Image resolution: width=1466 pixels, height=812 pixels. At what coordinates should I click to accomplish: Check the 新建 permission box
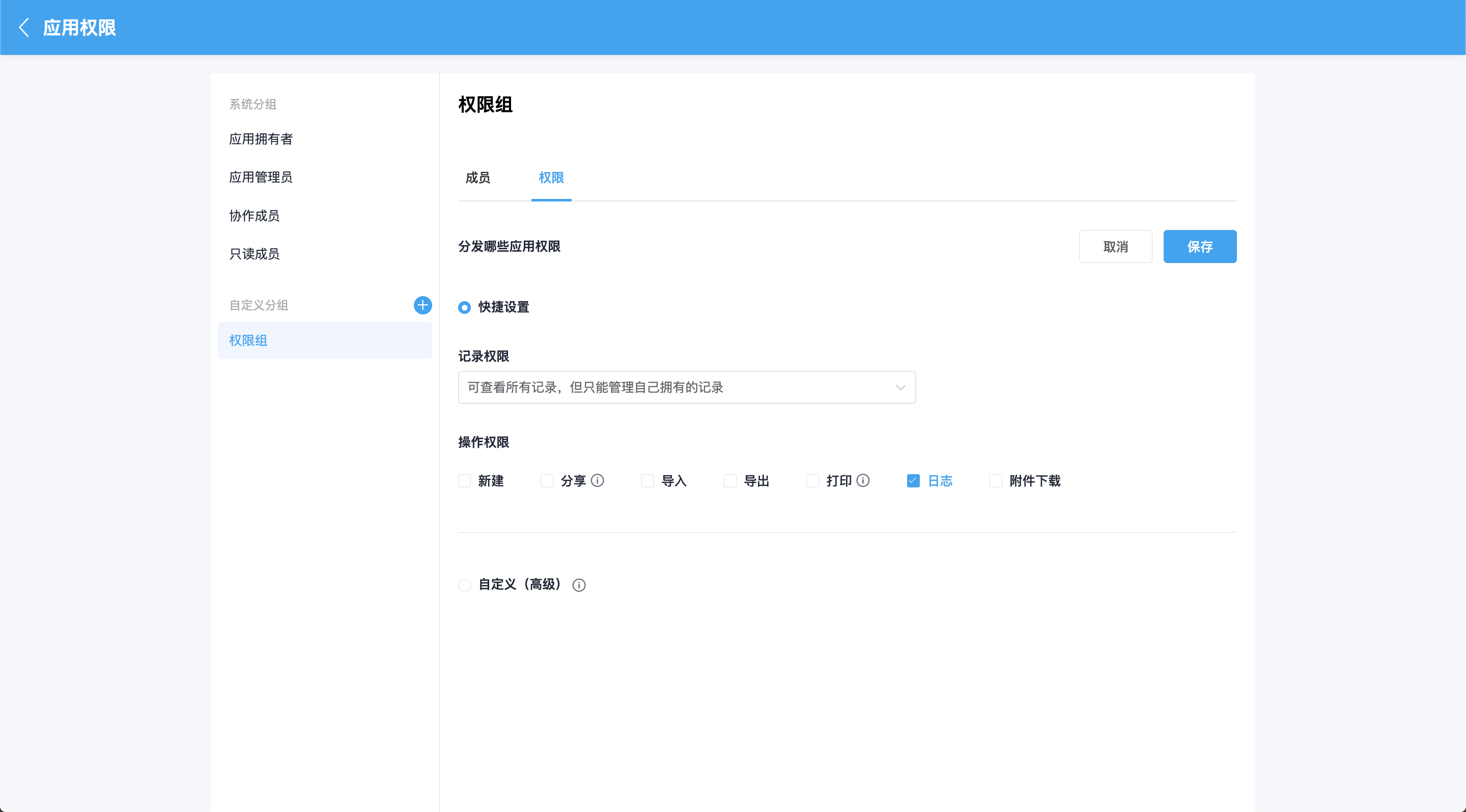coord(464,481)
